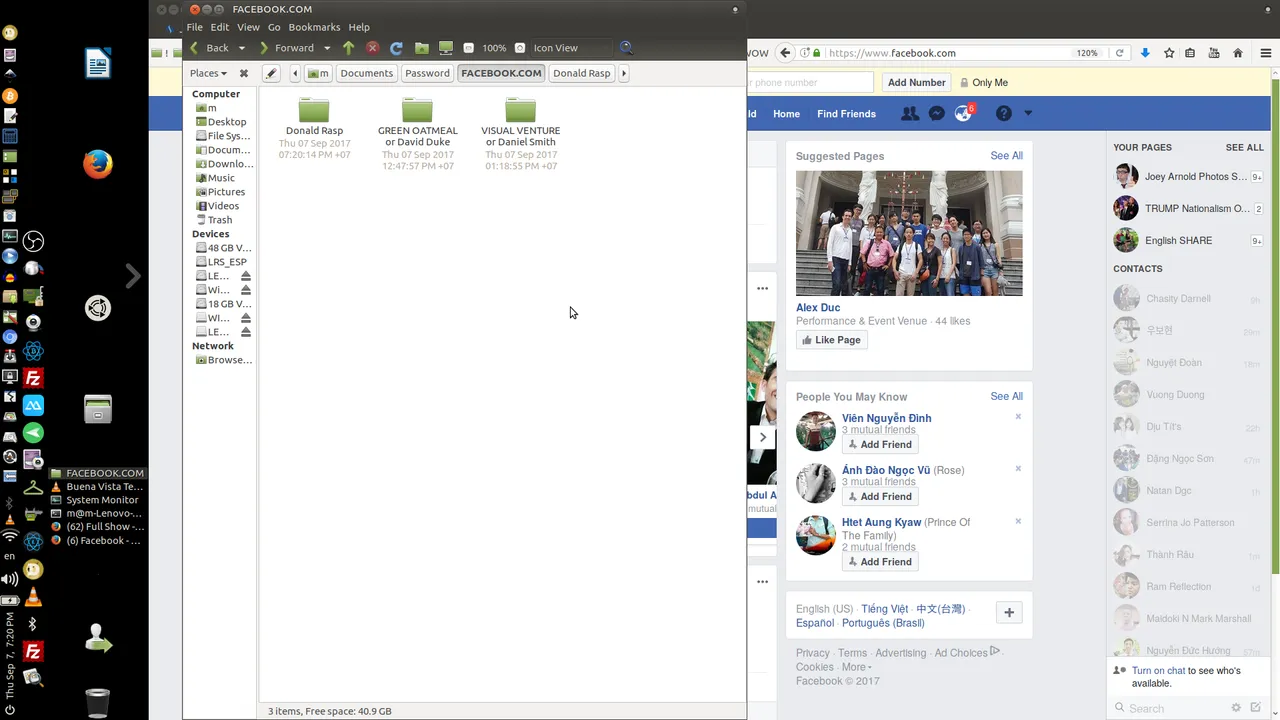Open the Help menu
The image size is (1280, 720).
pyautogui.click(x=359, y=27)
